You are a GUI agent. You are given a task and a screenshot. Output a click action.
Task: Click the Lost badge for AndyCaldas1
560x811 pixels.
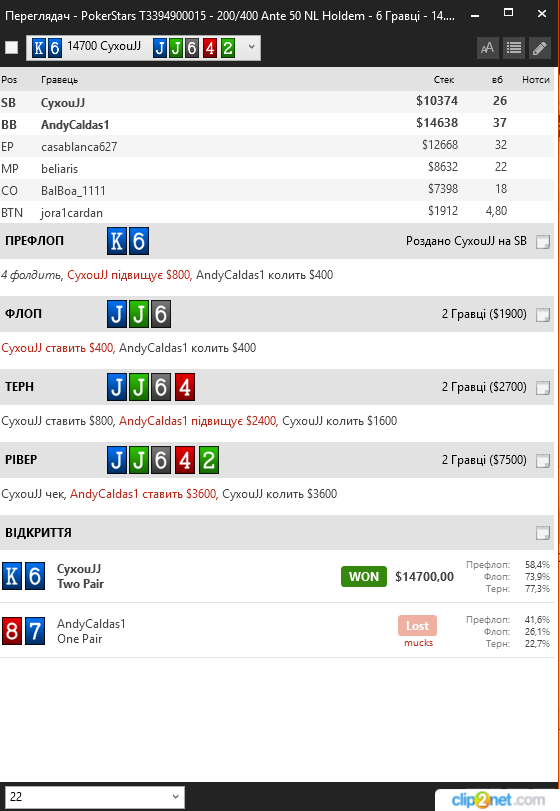pyautogui.click(x=417, y=625)
